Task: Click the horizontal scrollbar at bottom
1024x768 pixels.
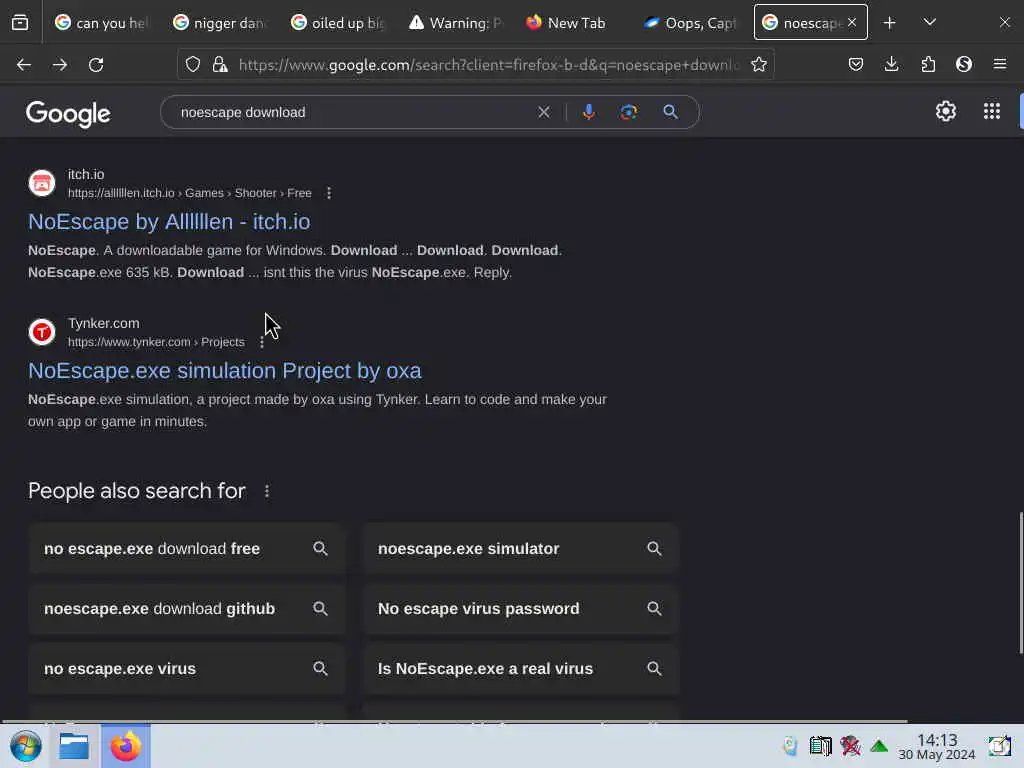Action: click(x=455, y=722)
